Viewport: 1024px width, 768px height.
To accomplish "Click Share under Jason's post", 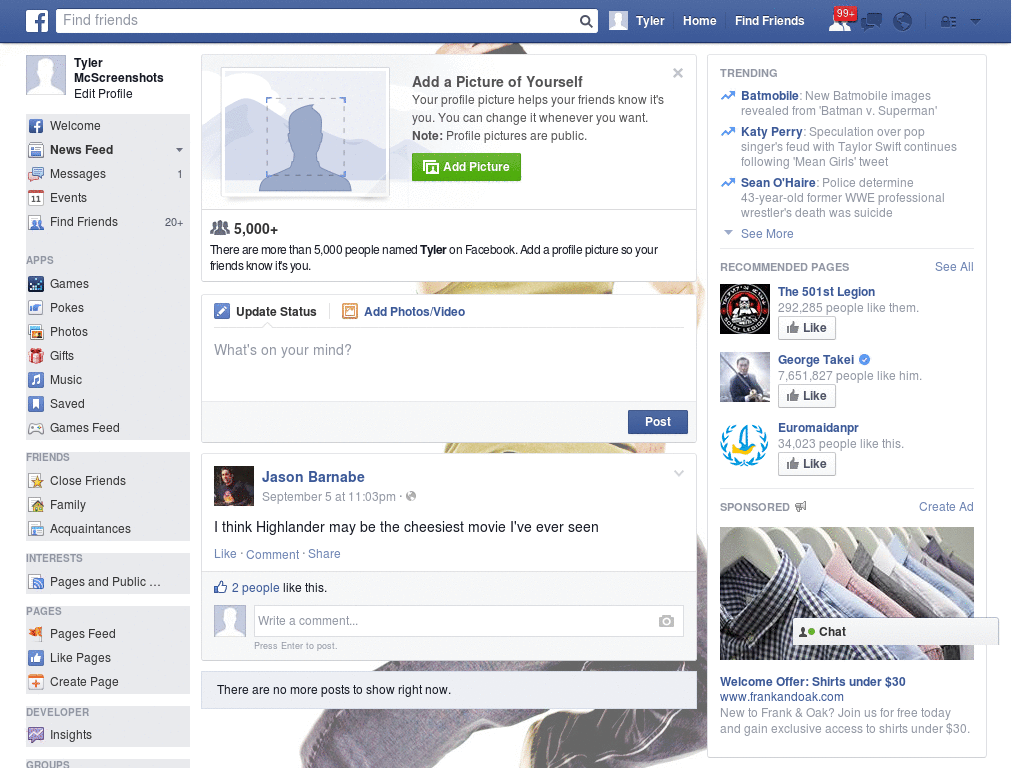I will [x=324, y=554].
